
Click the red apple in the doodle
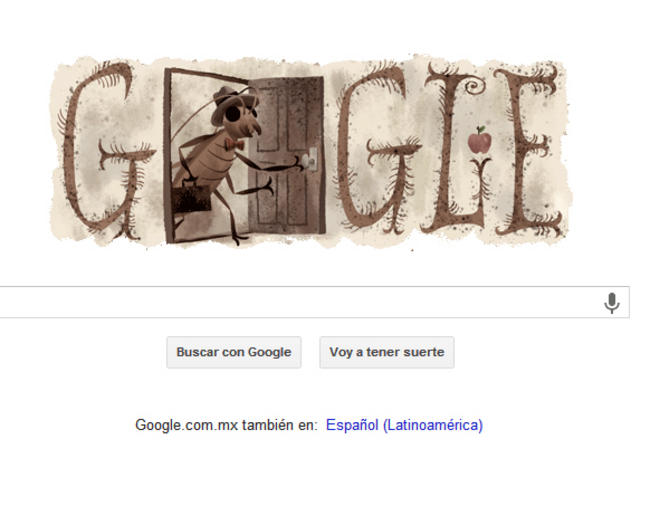click(480, 140)
